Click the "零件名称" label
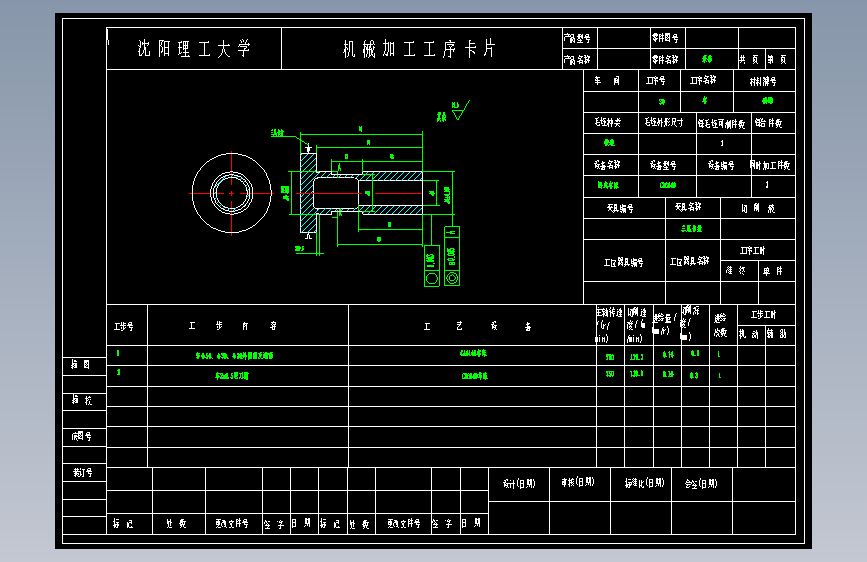Viewport: 867px width, 562px height. (665, 59)
